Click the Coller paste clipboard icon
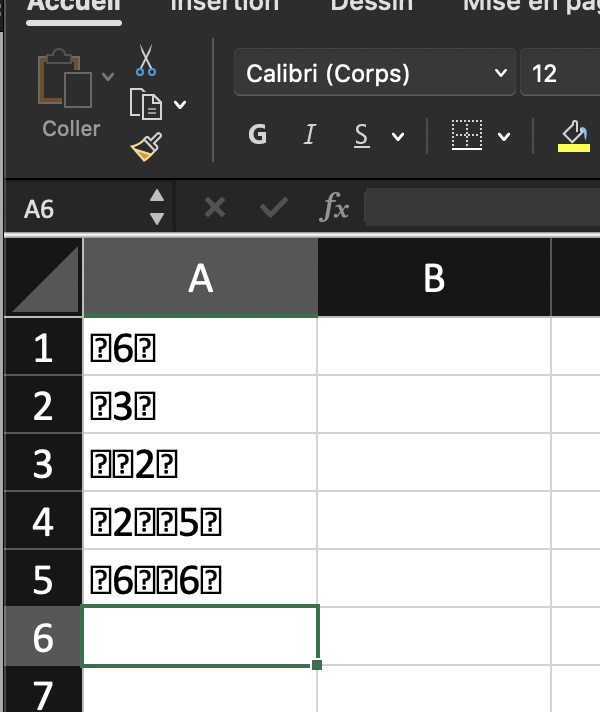This screenshot has width=600, height=712. [65, 78]
